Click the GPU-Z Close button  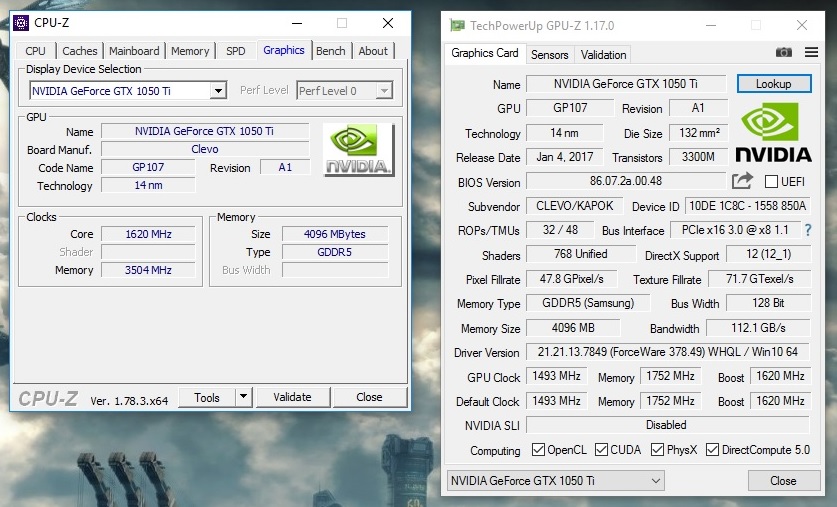pyautogui.click(x=783, y=480)
